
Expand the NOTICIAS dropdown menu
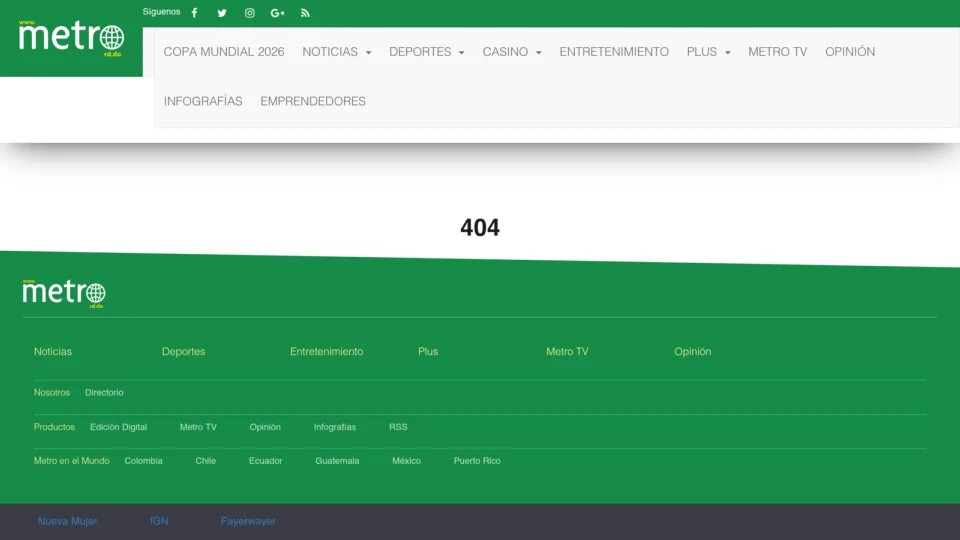337,52
